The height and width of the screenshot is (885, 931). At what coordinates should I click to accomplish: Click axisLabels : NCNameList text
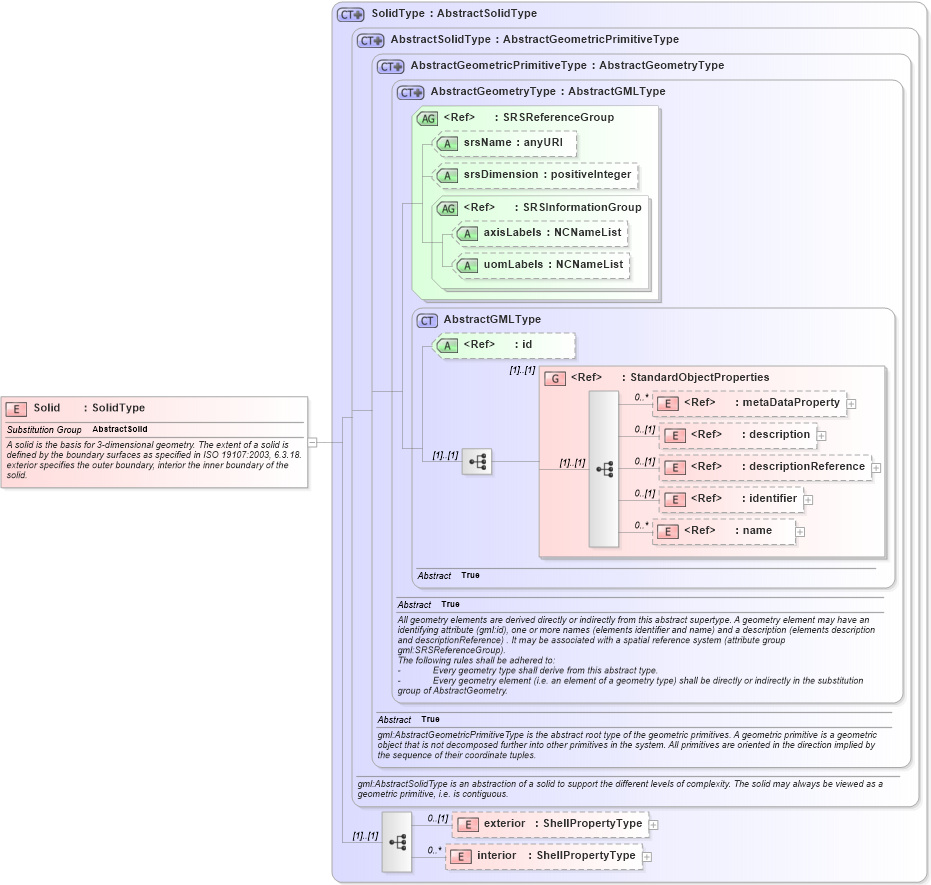pos(552,233)
